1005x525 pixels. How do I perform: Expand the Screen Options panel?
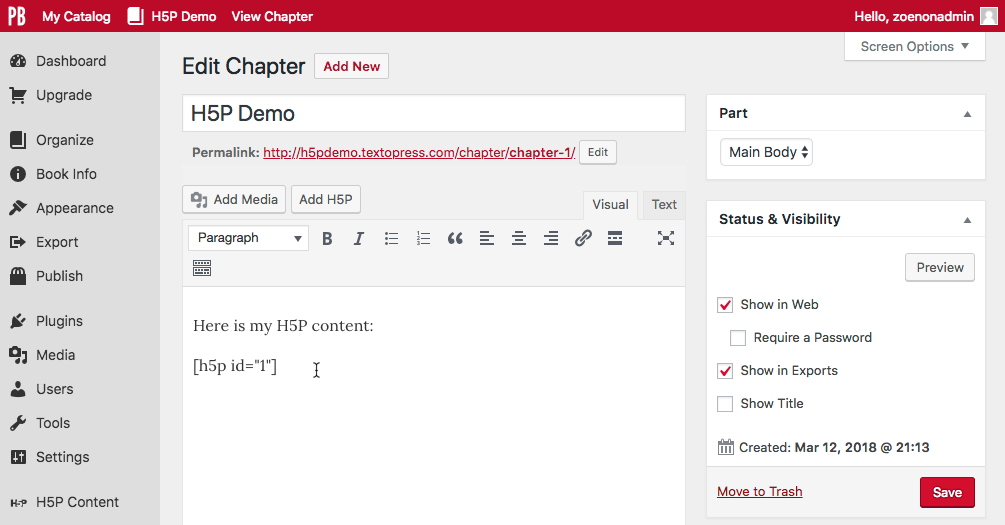pyautogui.click(x=915, y=47)
